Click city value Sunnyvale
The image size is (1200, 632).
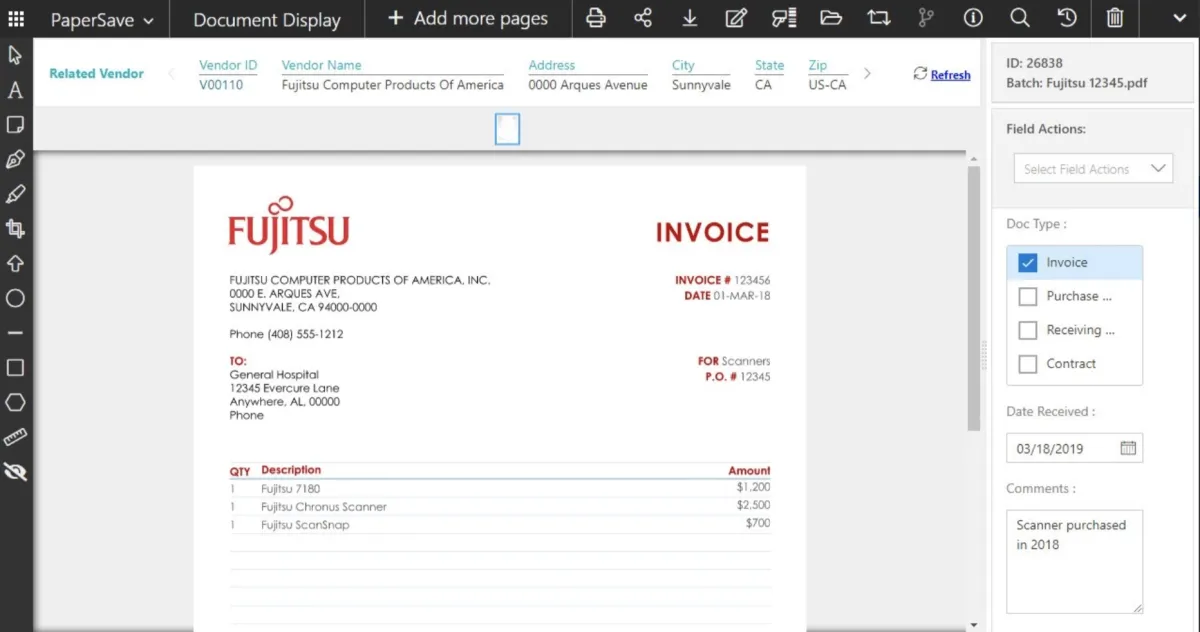[701, 85]
